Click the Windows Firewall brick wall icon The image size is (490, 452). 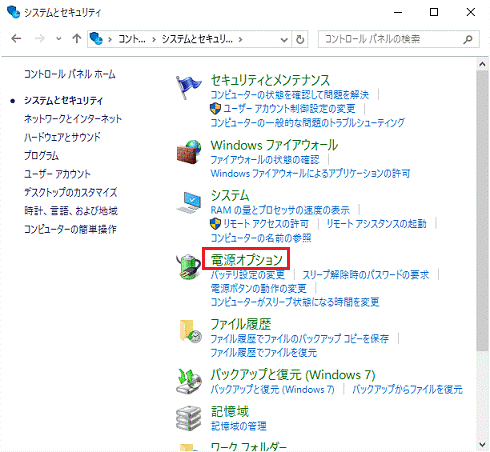tap(189, 152)
